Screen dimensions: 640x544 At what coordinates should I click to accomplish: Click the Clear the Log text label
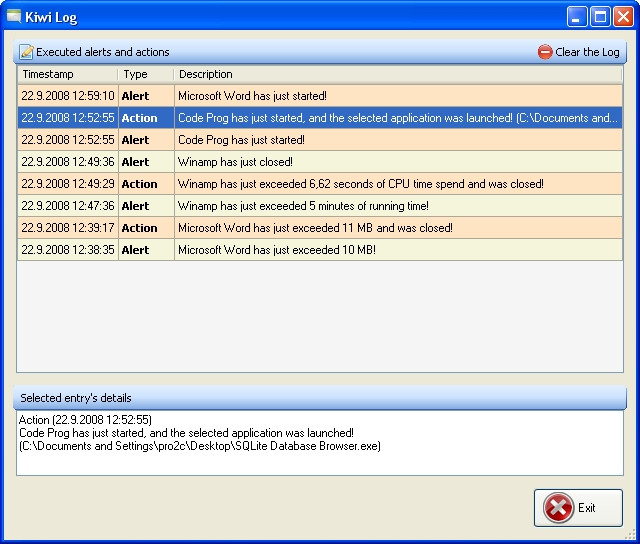[587, 52]
